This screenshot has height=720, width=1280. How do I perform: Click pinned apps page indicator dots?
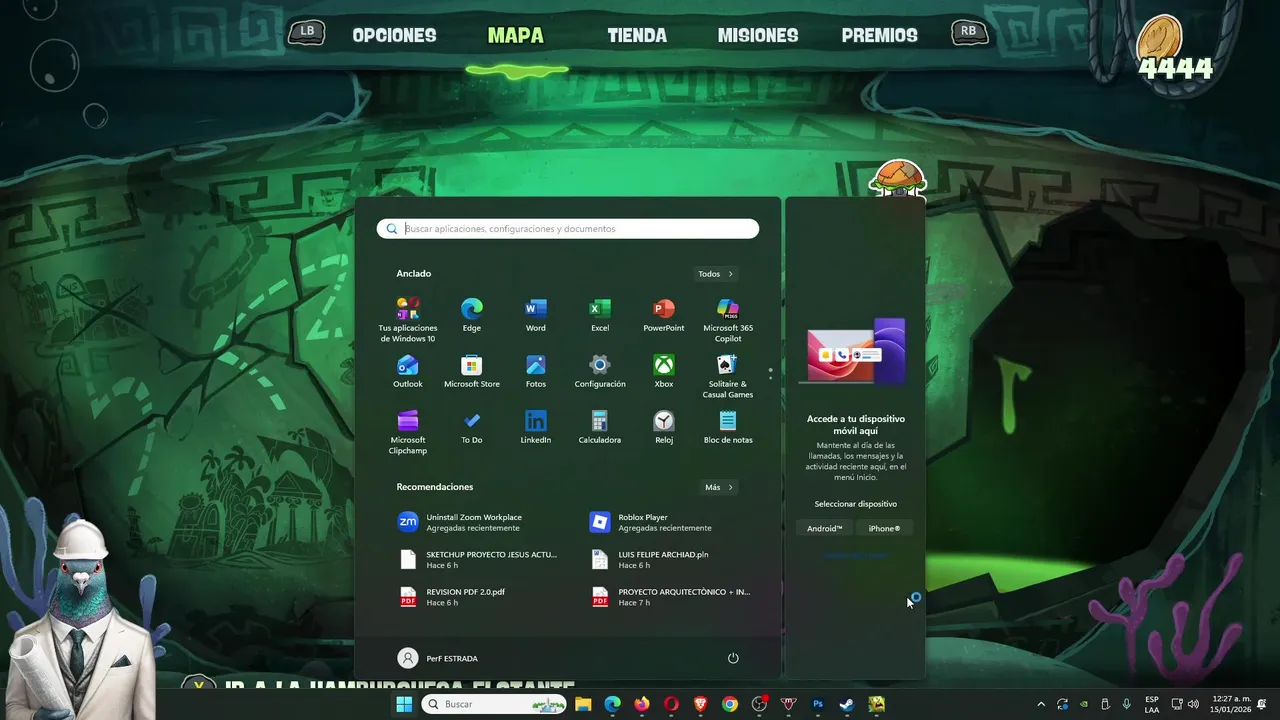pos(770,373)
